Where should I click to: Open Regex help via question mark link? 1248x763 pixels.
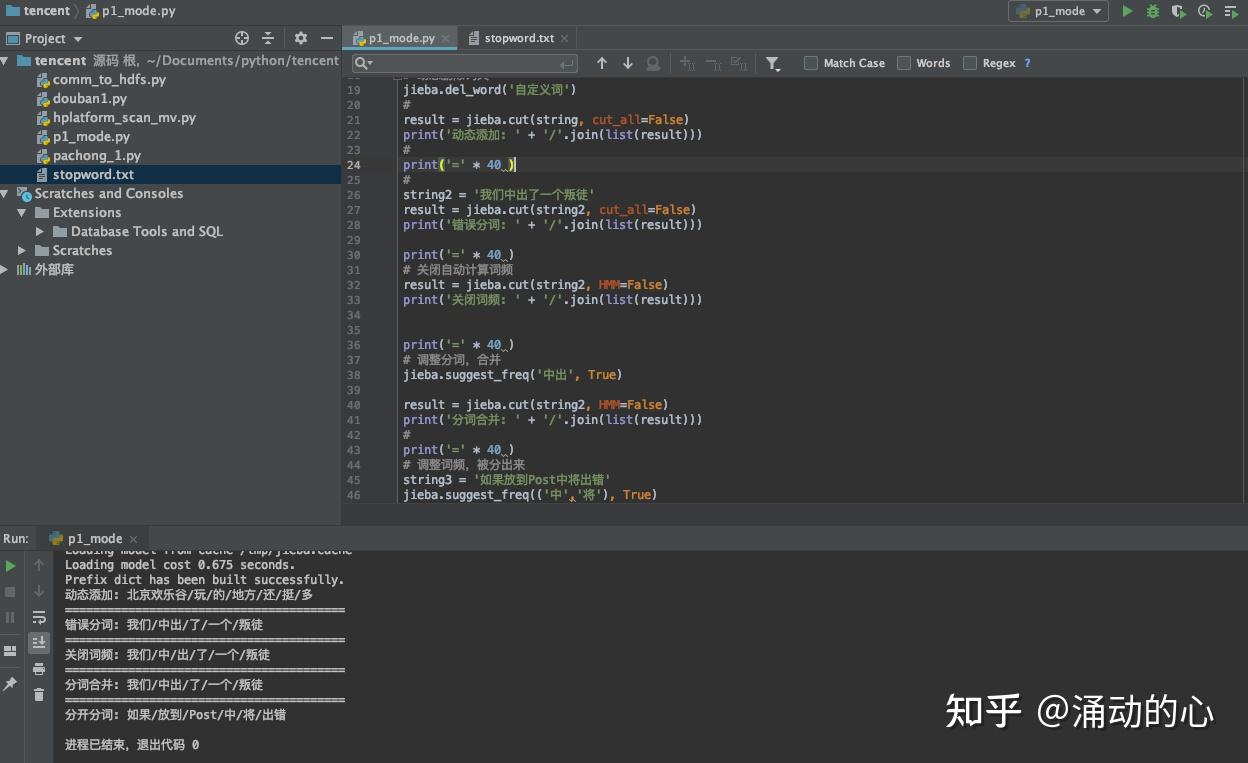pos(1027,62)
